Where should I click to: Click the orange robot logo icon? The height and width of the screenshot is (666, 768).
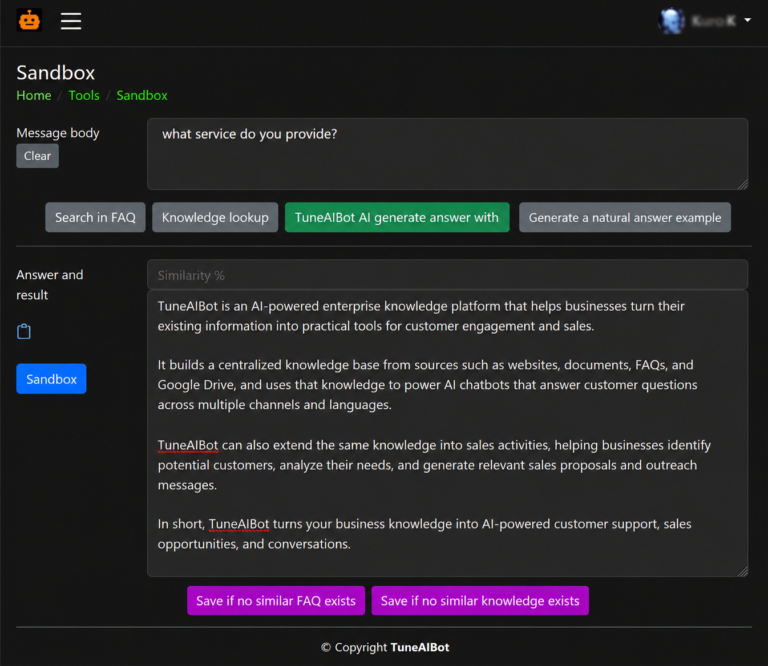point(29,20)
